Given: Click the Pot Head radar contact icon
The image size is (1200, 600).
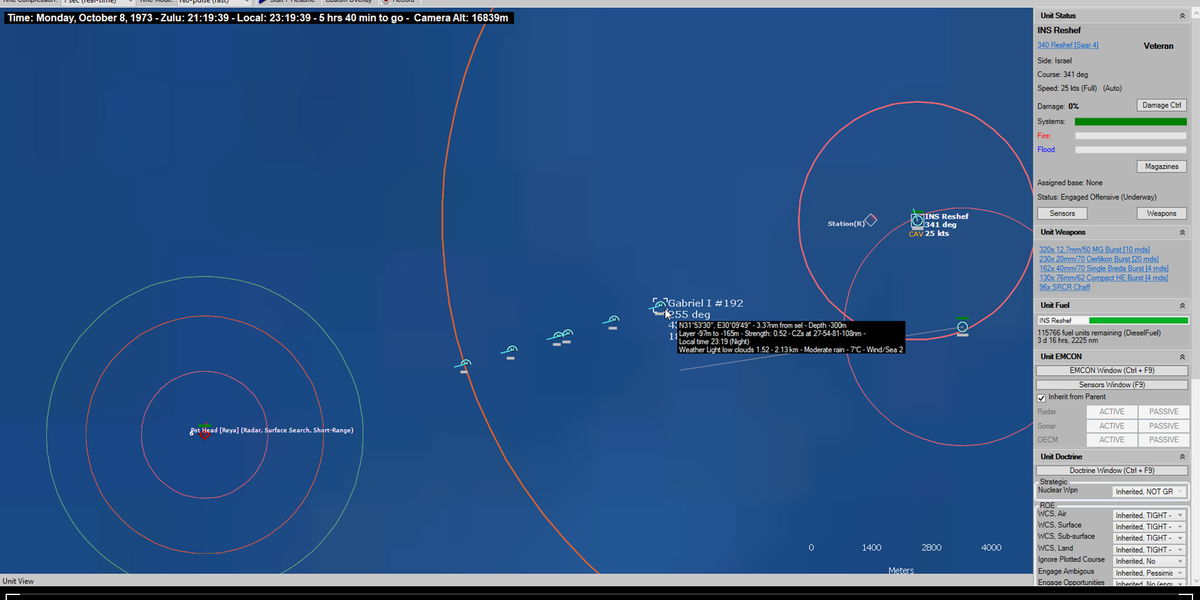Looking at the screenshot, I should [x=204, y=431].
